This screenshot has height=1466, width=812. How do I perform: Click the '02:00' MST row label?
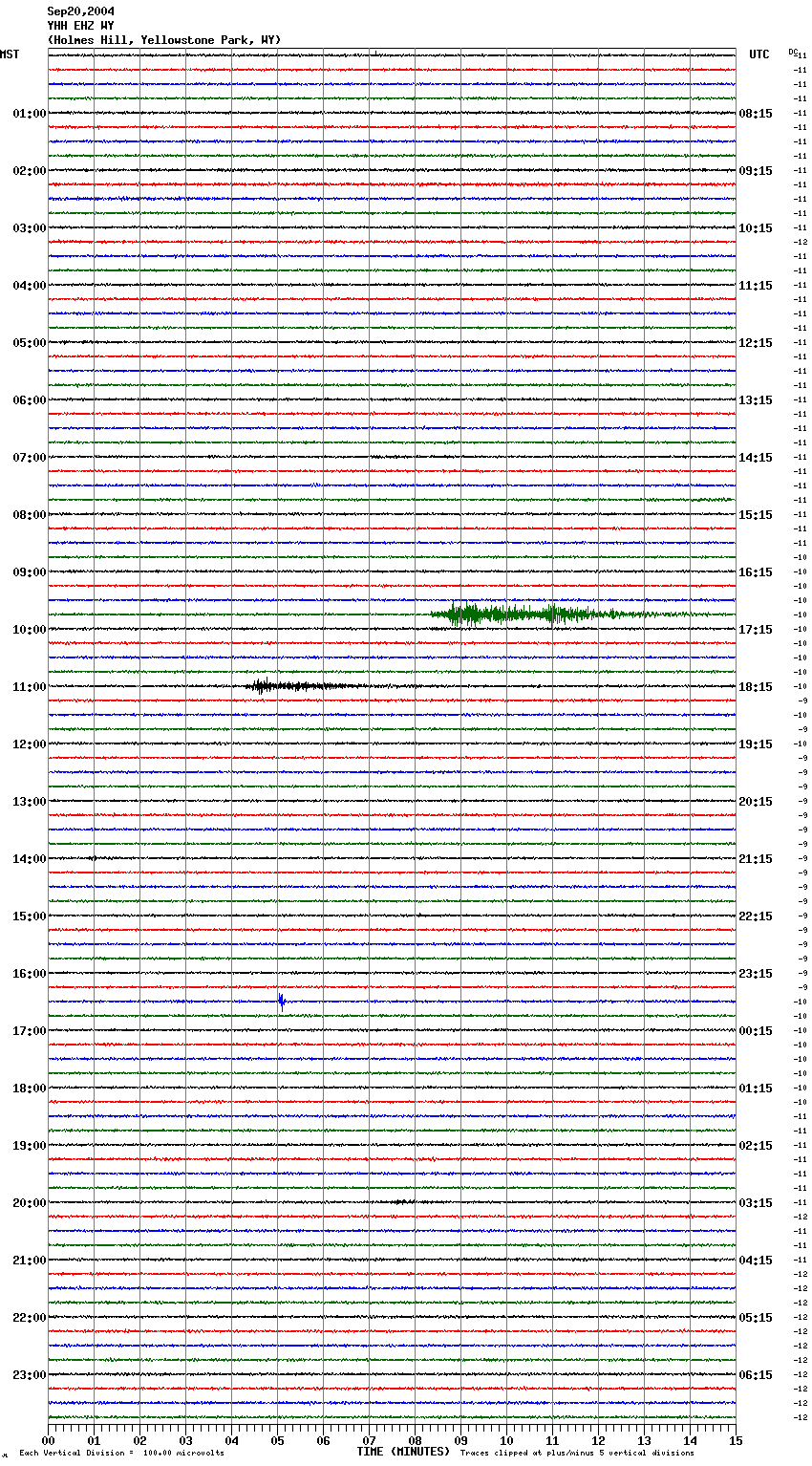(30, 171)
